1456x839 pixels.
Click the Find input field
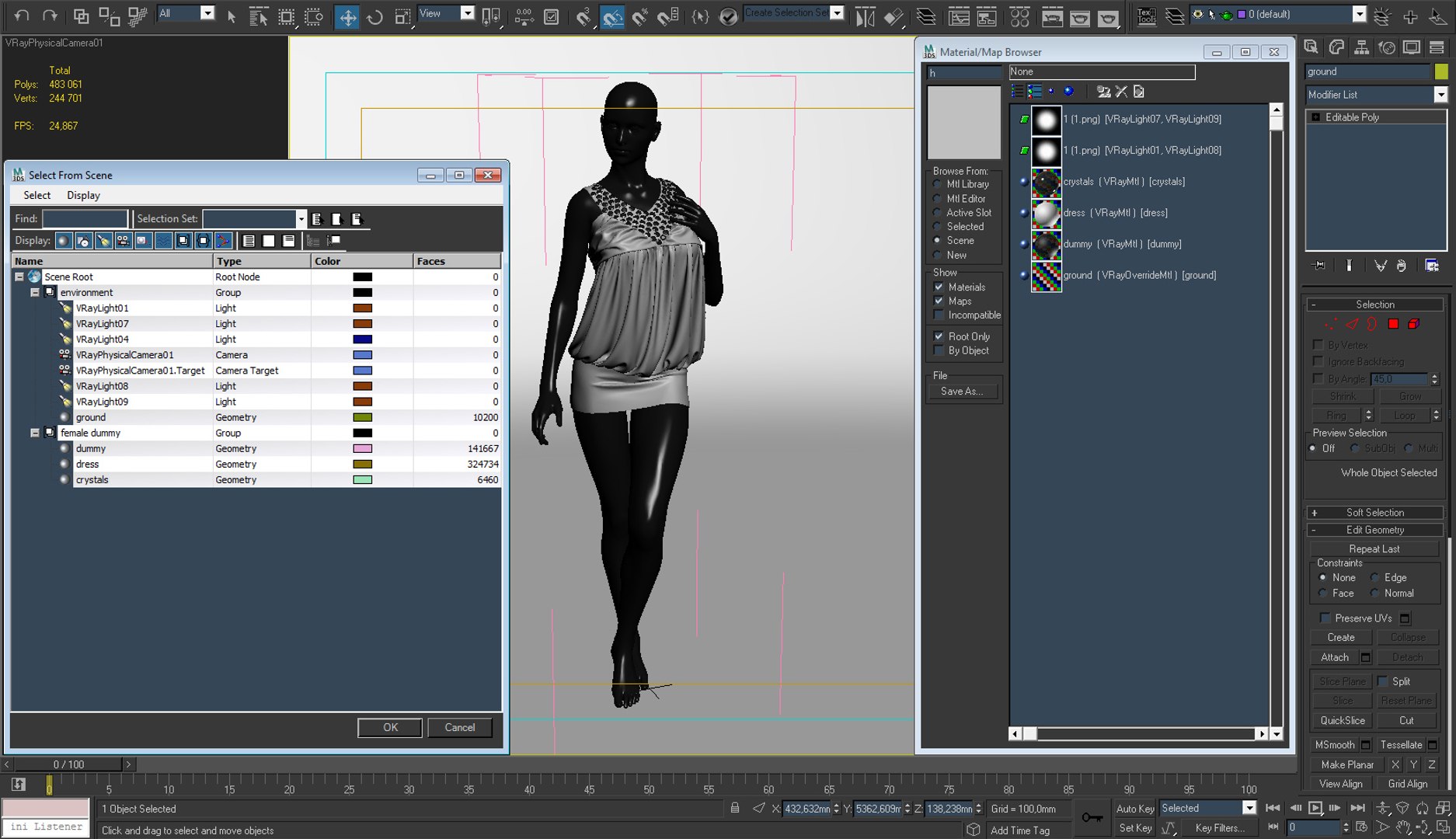[x=85, y=219]
